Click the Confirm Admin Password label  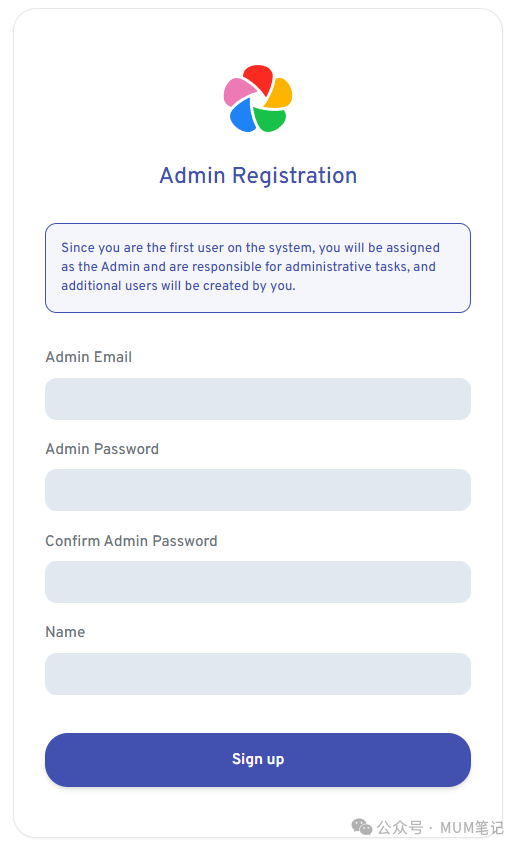[132, 541]
